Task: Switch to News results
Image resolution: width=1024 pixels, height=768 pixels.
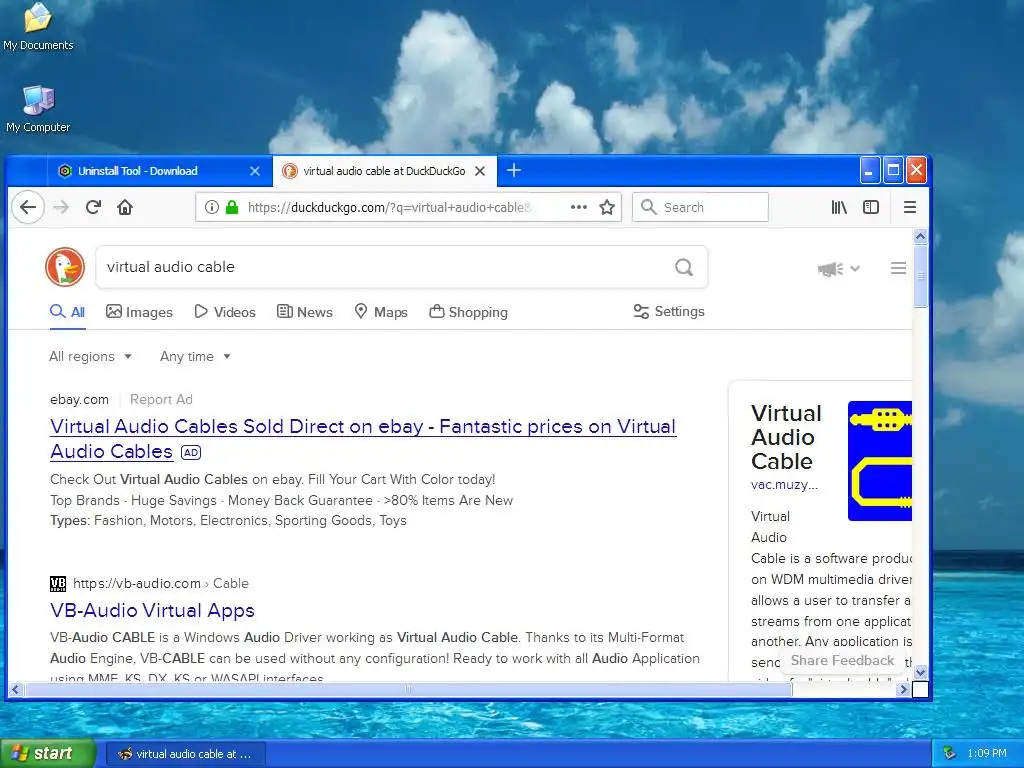Action: pos(304,312)
